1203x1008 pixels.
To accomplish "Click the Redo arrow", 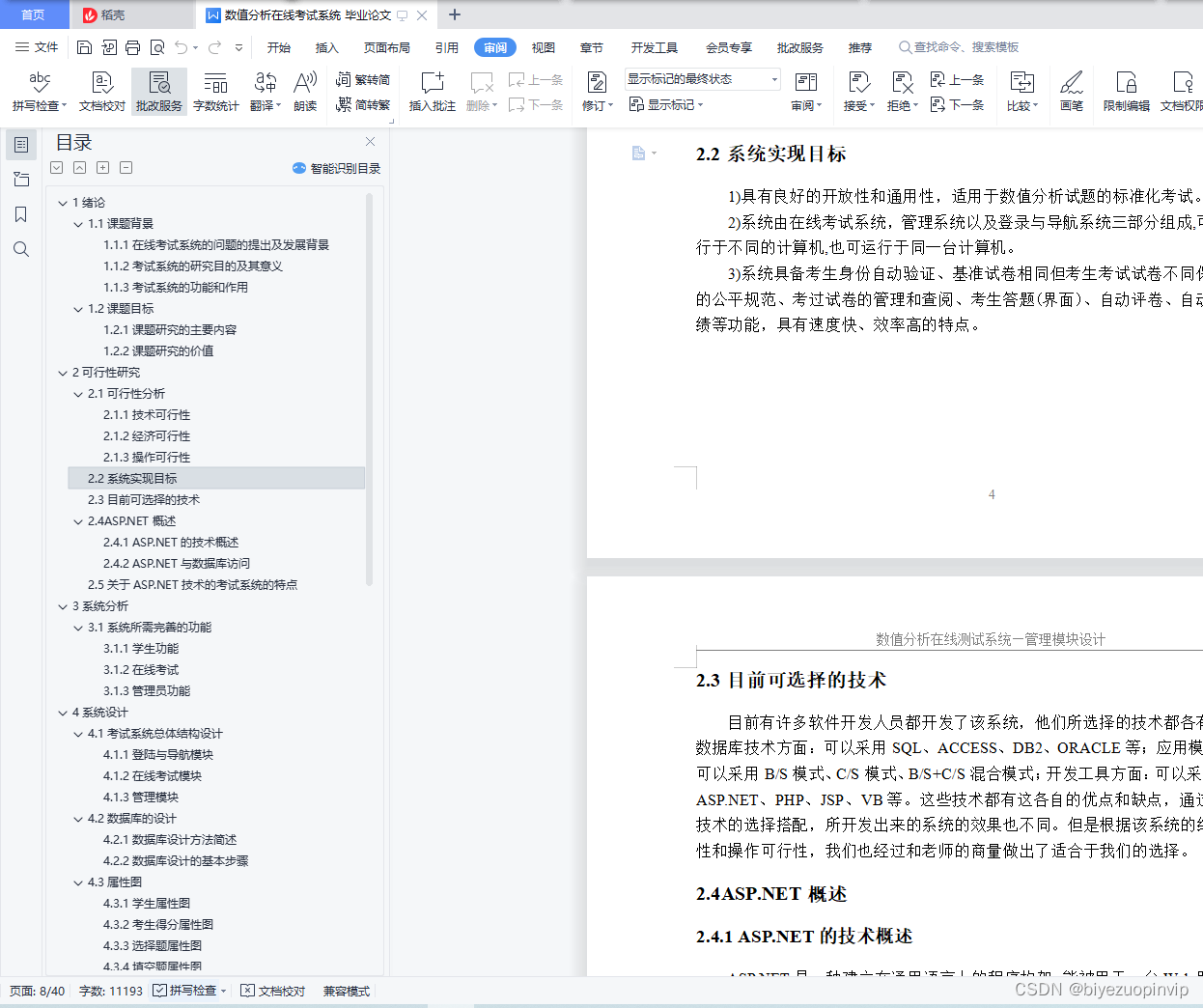I will [x=214, y=47].
